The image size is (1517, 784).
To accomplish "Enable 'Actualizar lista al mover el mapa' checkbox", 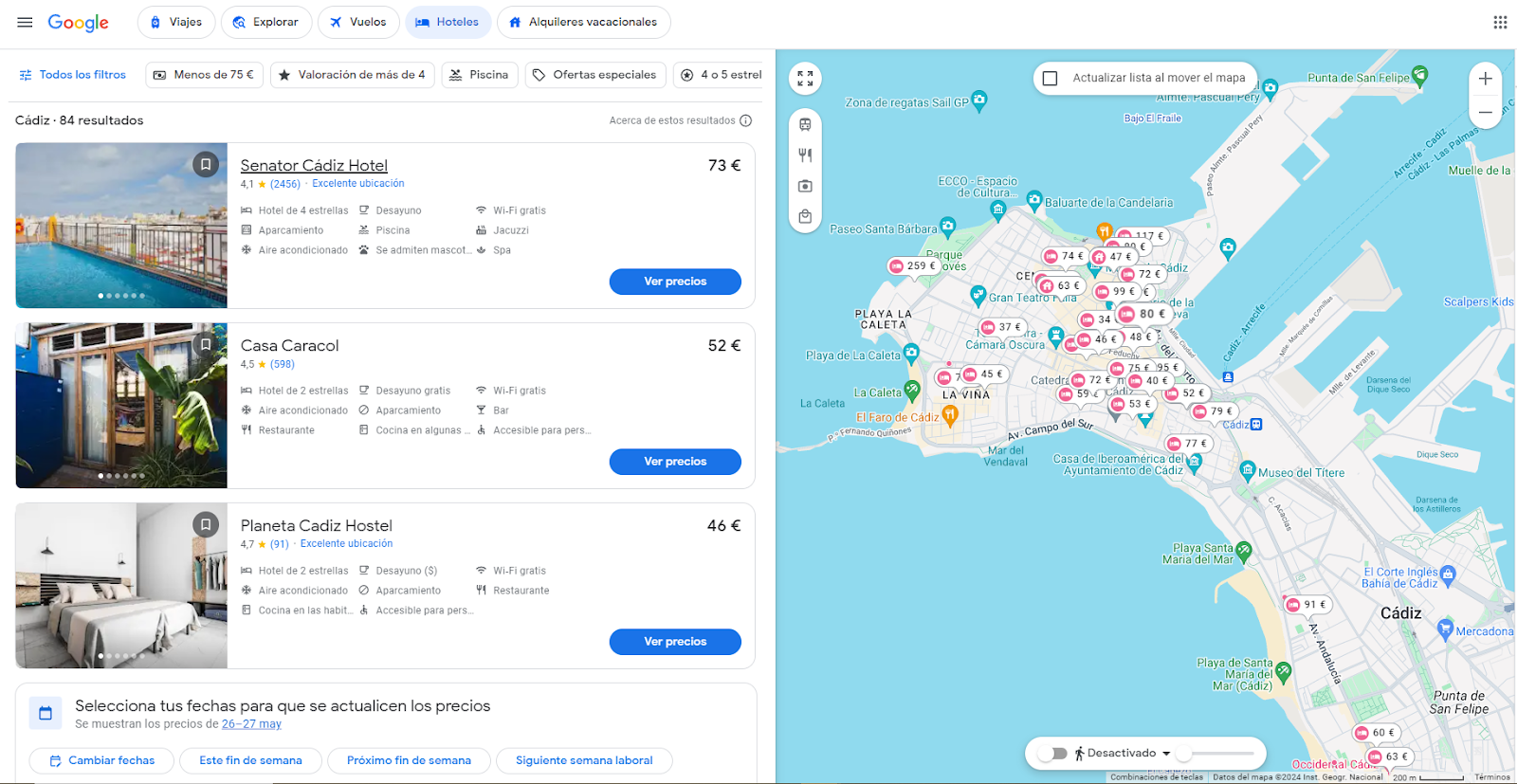I will click(1051, 79).
